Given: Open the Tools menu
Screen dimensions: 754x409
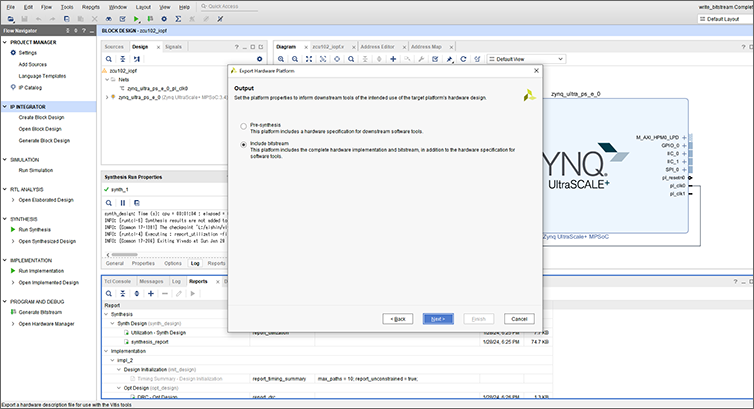Looking at the screenshot, I should [67, 7].
